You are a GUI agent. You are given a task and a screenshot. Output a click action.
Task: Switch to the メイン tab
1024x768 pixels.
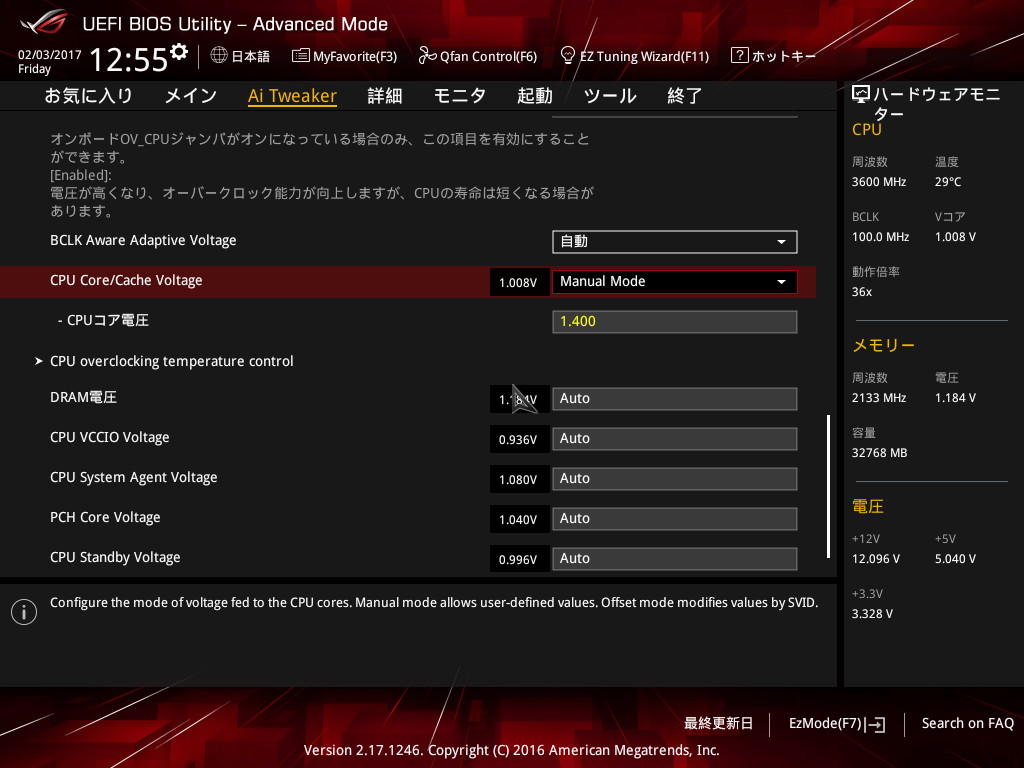(x=191, y=96)
